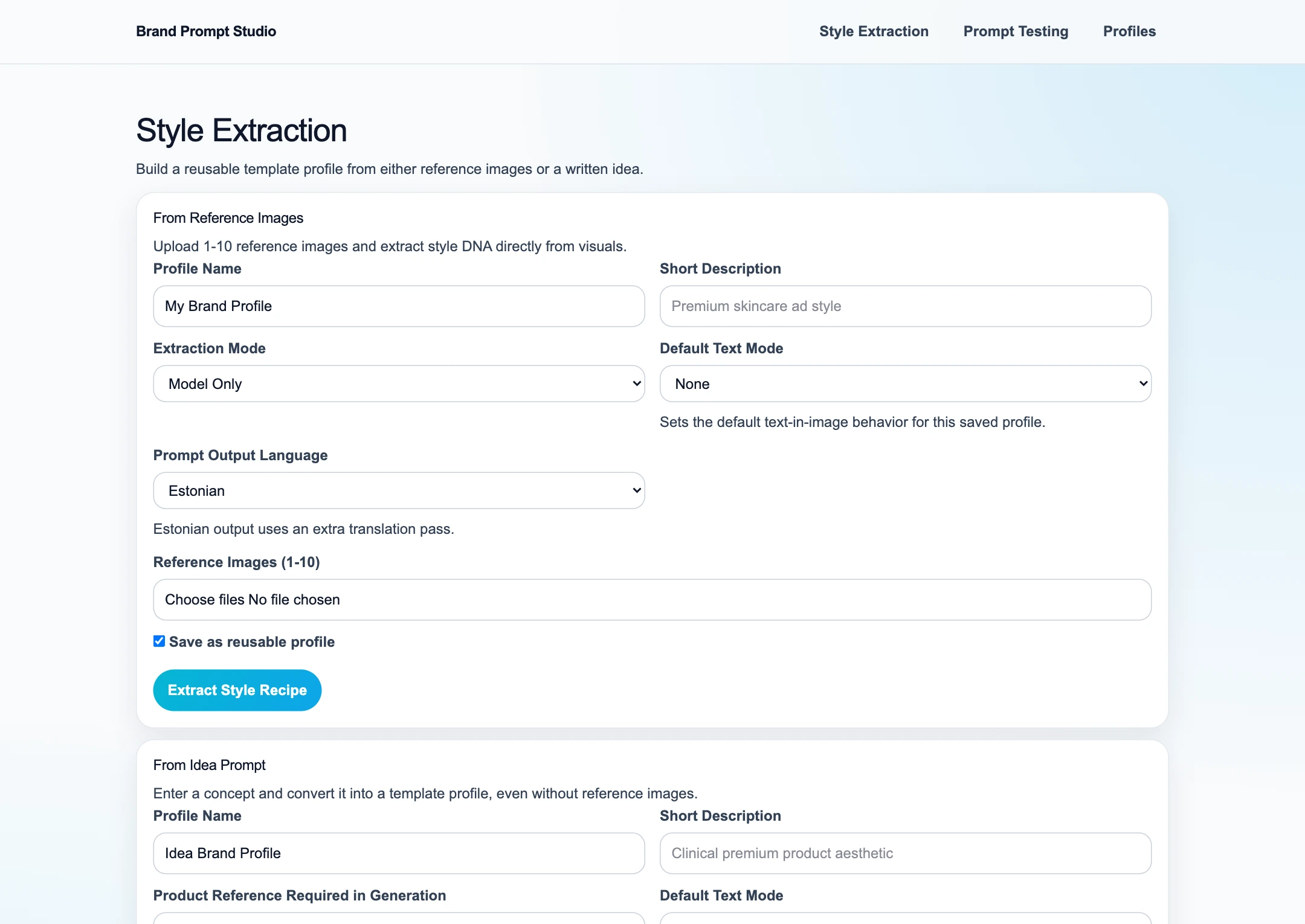Open the Extraction Mode dropdown showing Model Only

point(399,383)
